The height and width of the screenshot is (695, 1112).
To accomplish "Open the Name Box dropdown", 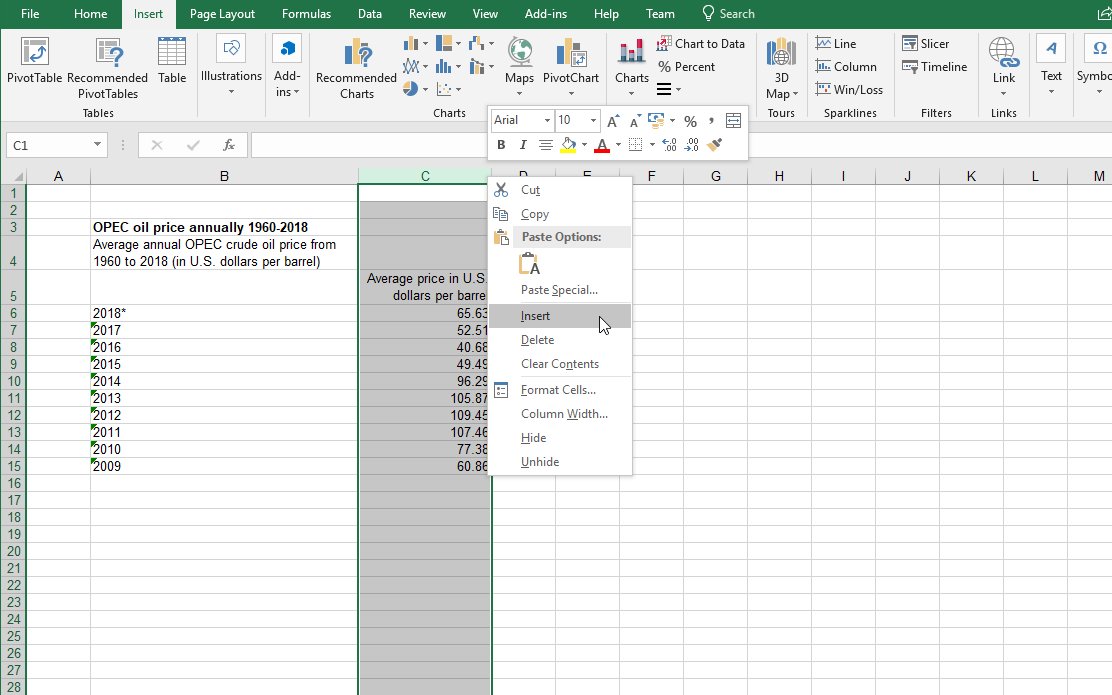I will click(x=97, y=145).
